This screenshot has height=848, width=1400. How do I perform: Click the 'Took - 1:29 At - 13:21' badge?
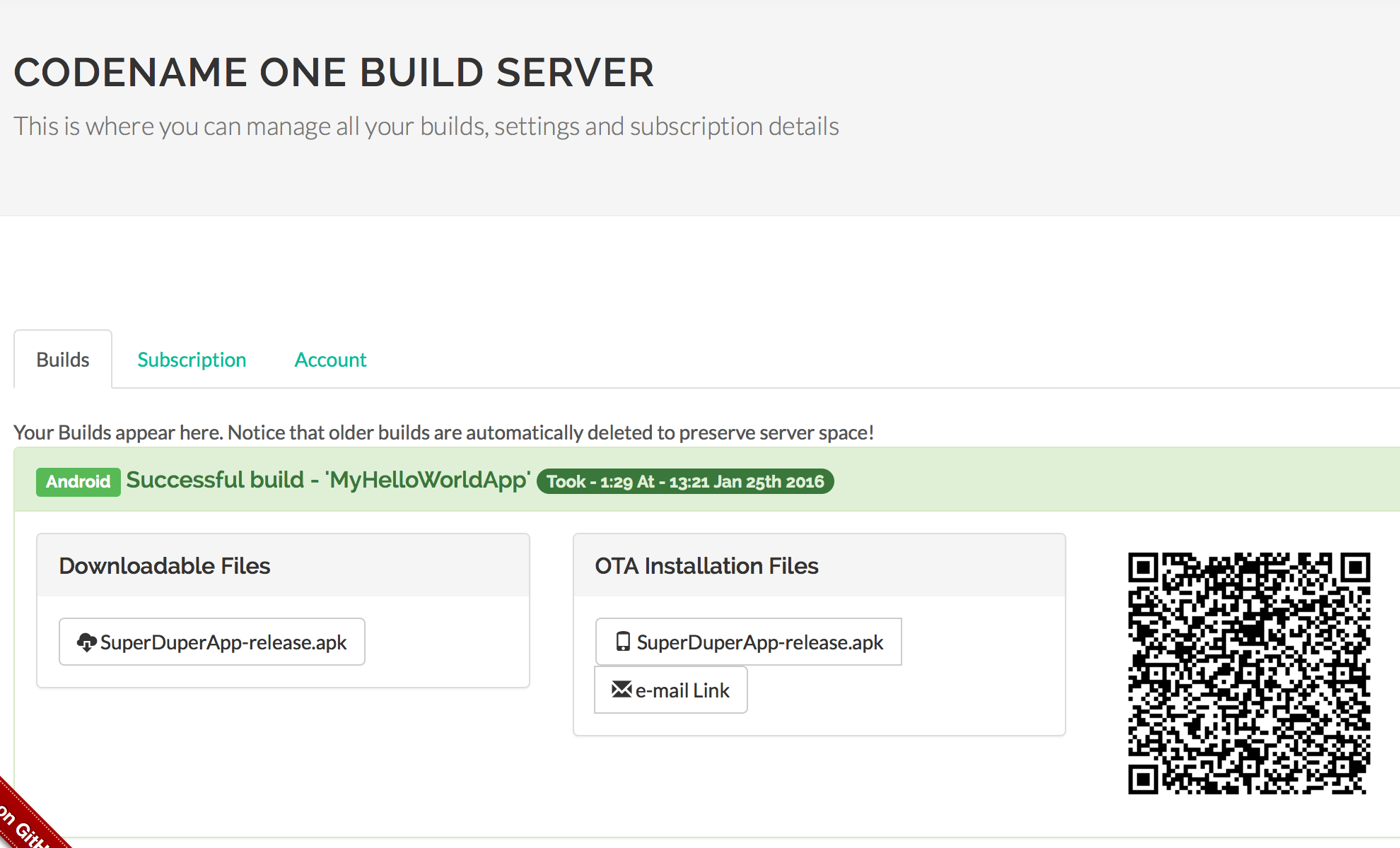[x=685, y=481]
